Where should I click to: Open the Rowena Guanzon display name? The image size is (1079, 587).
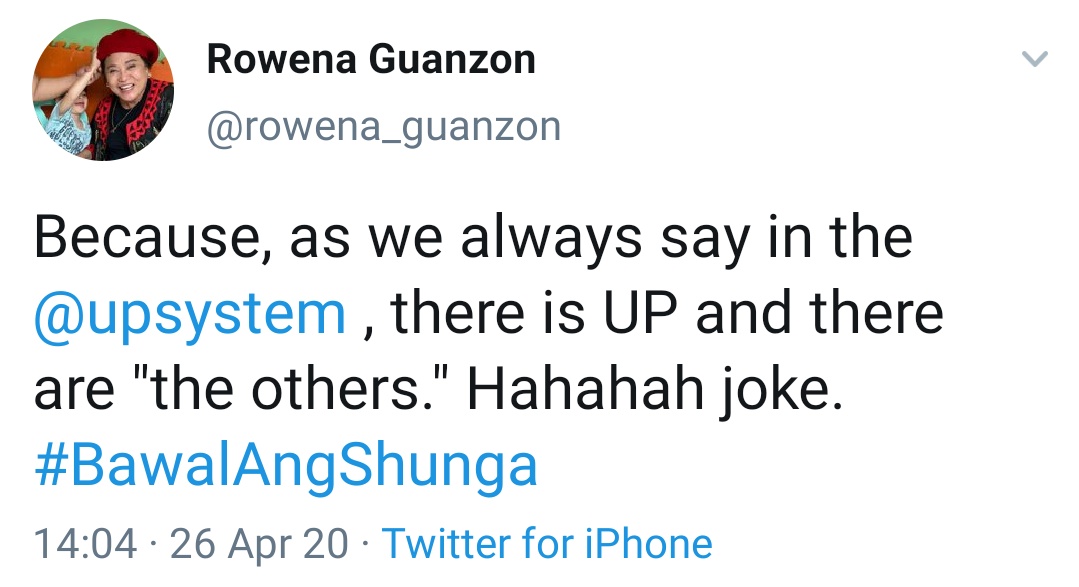[x=371, y=60]
